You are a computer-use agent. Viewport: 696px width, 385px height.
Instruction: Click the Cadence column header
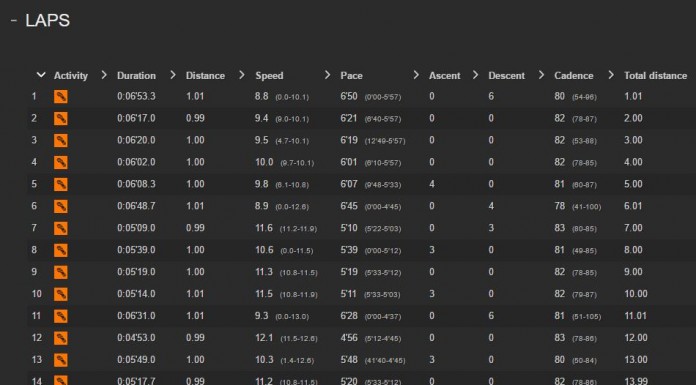573,75
